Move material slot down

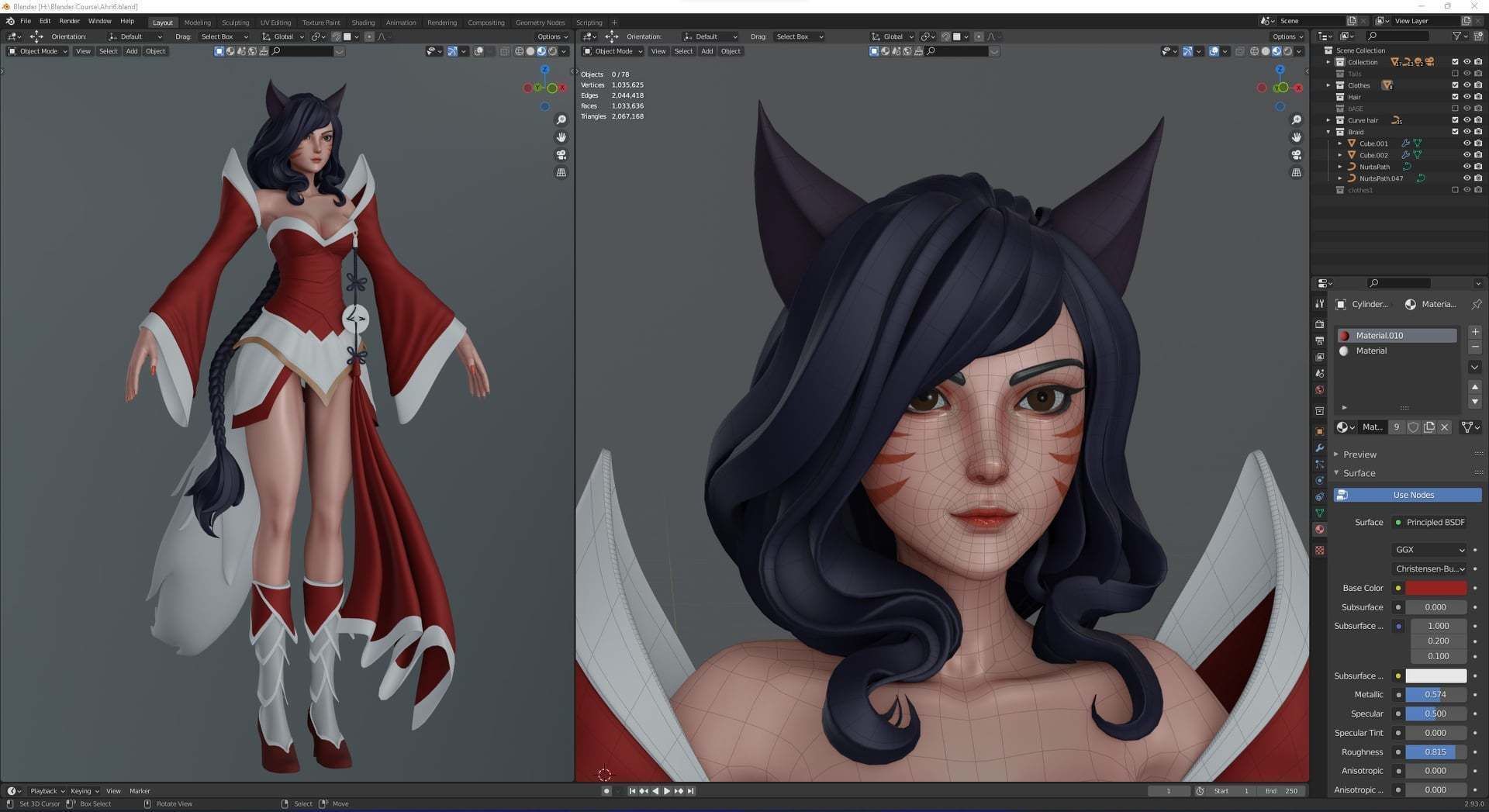(1475, 402)
